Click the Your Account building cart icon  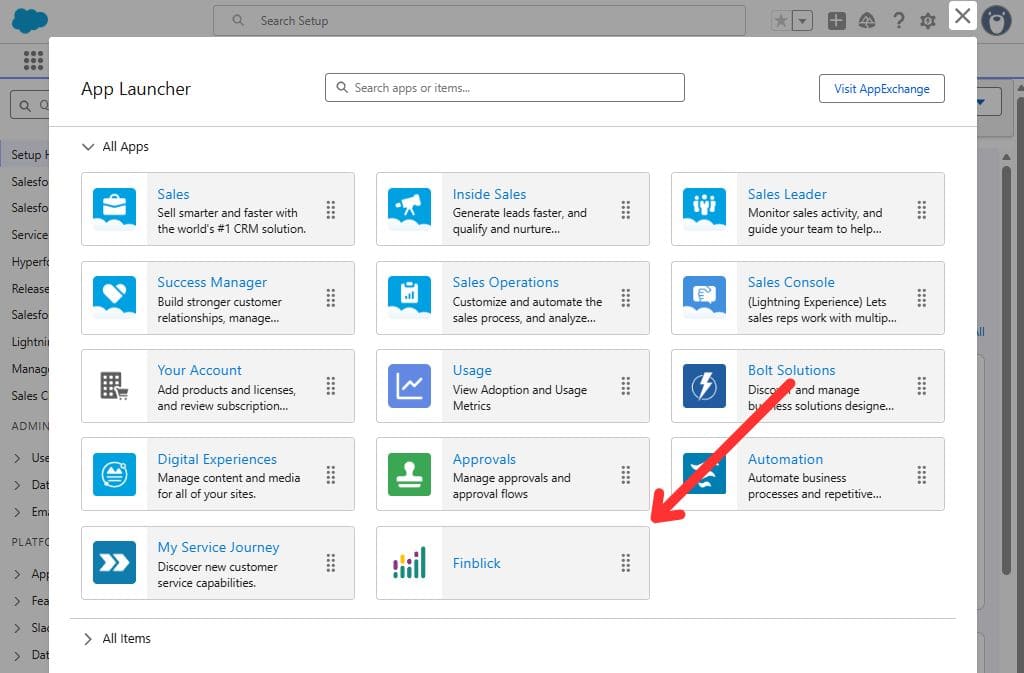114,386
